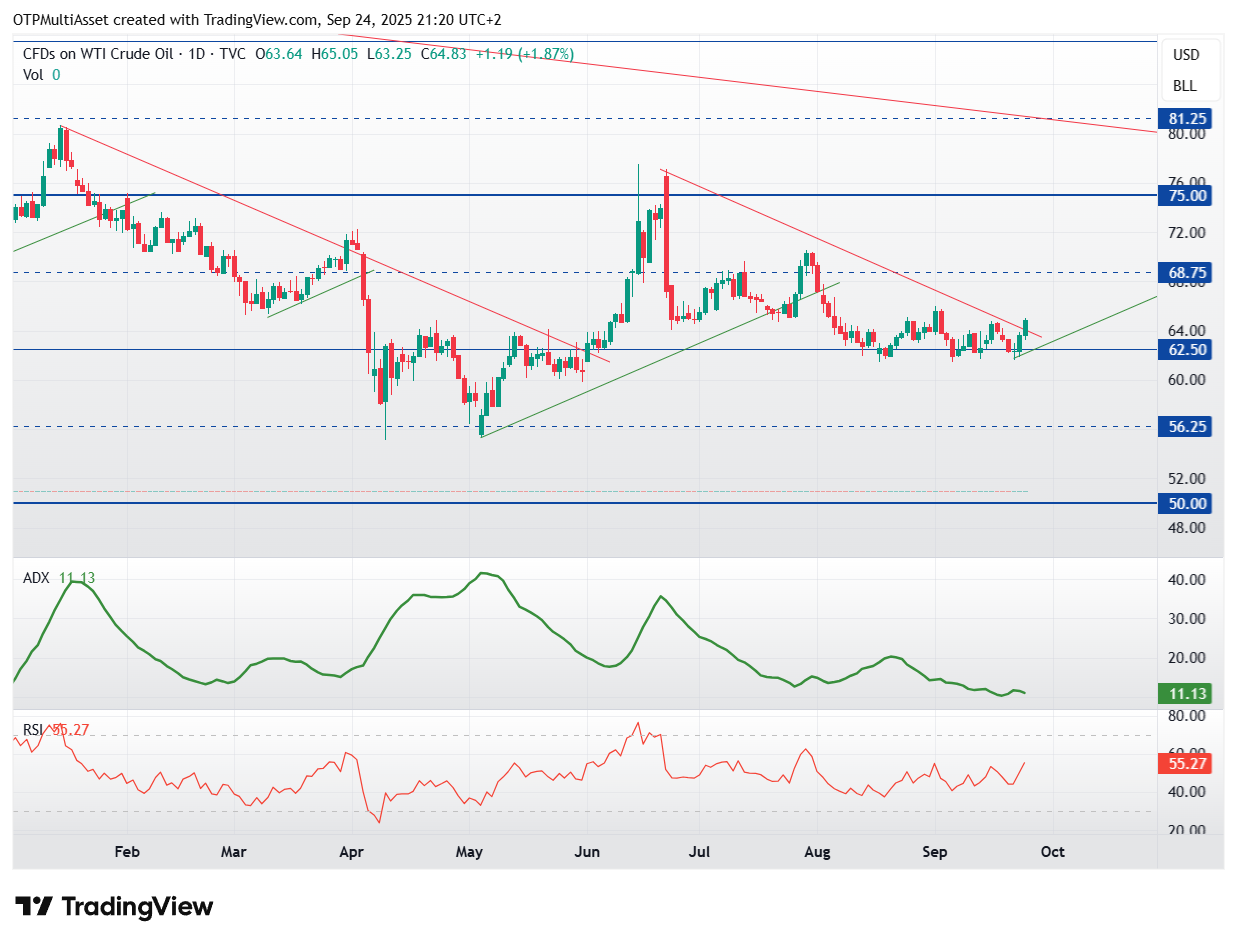Select the BLL unit label
This screenshot has height=944, width=1237.
[x=1185, y=86]
